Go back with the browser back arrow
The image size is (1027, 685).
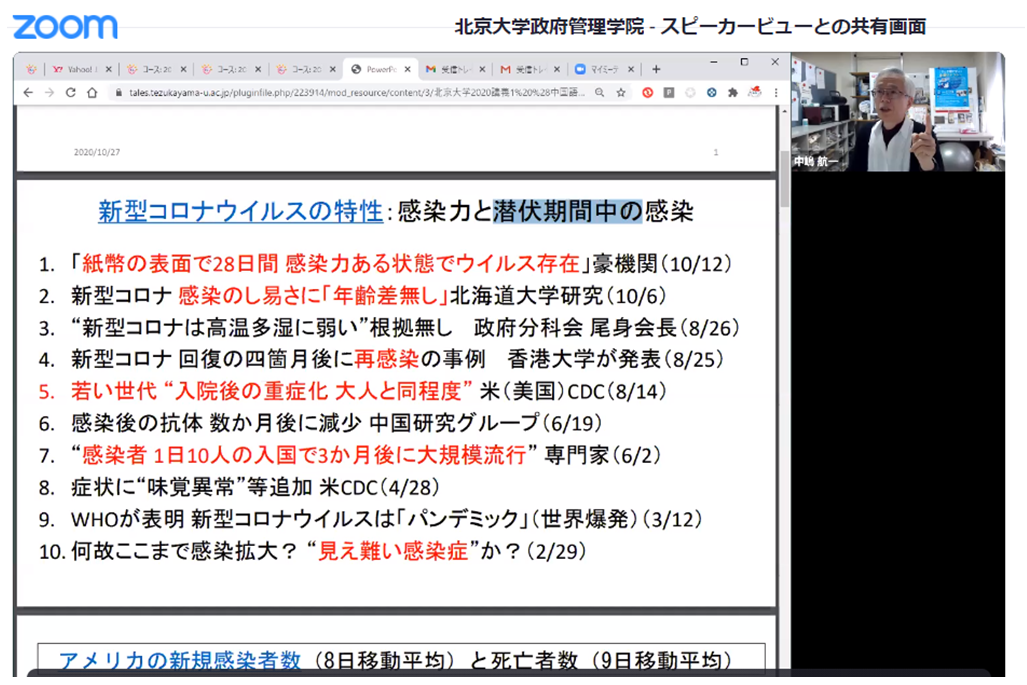[28, 92]
